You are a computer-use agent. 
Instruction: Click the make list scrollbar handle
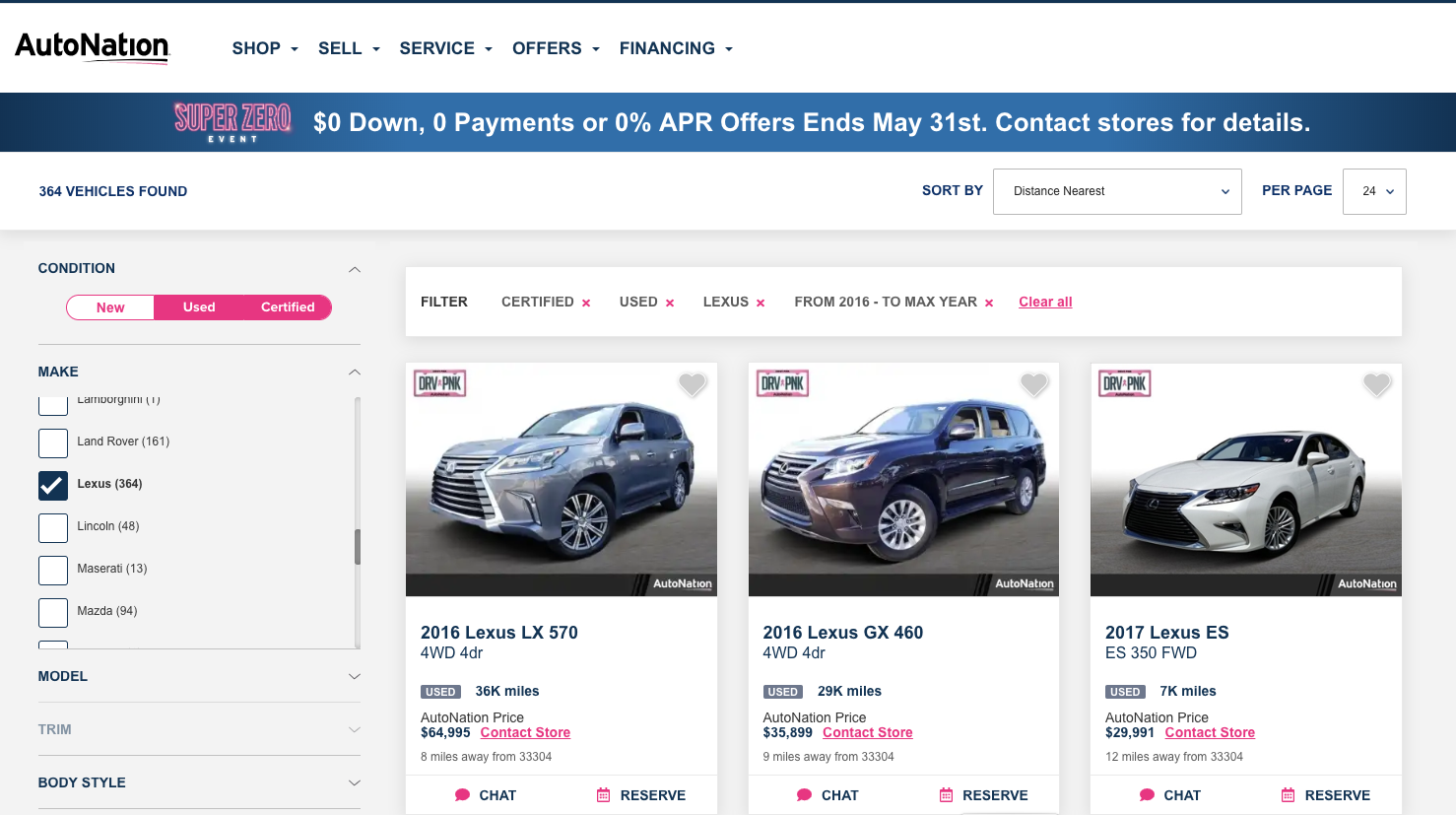click(358, 547)
